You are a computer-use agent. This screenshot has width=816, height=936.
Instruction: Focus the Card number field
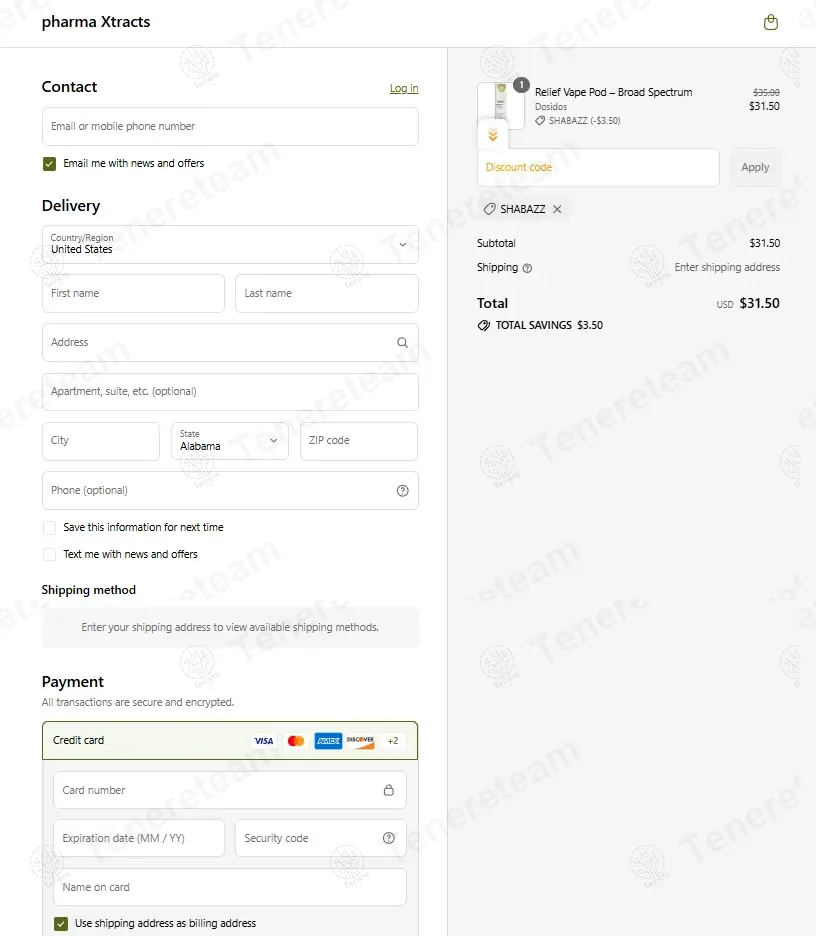point(220,790)
